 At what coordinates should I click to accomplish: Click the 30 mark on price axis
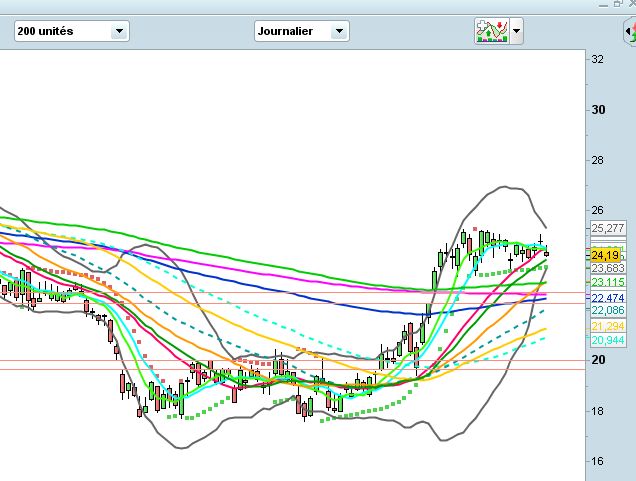coord(598,110)
